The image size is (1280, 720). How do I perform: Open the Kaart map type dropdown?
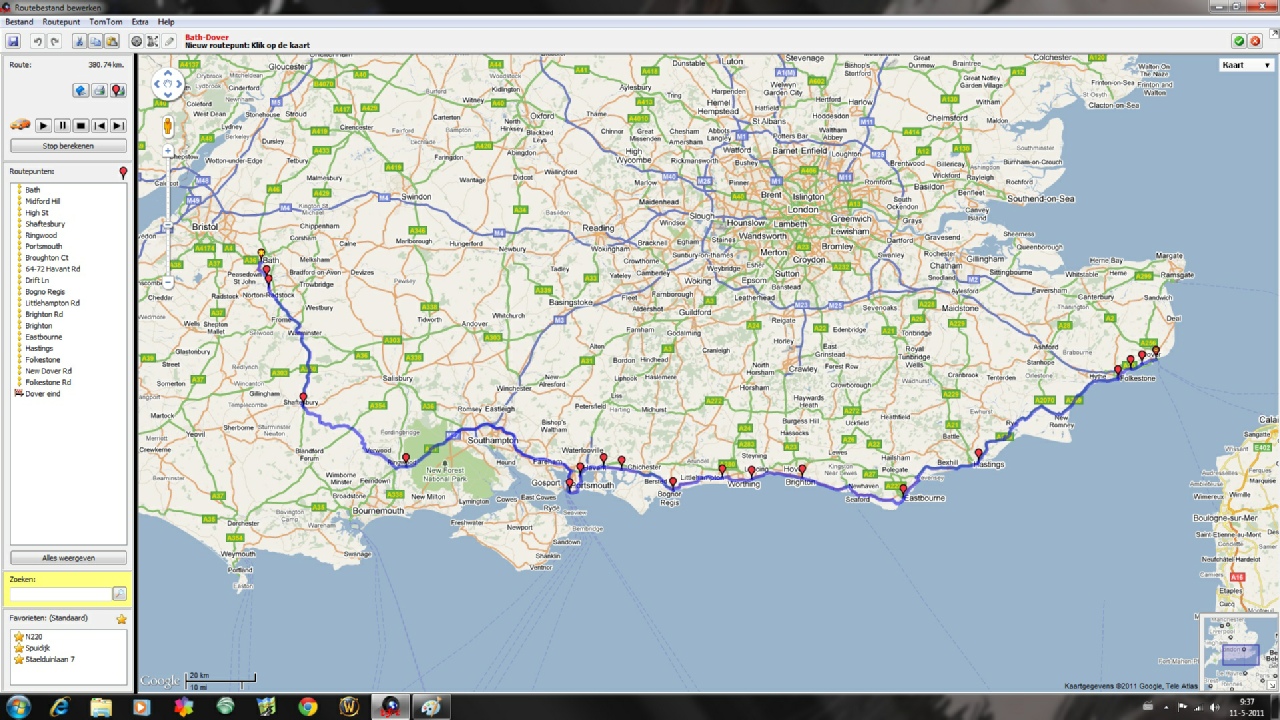tap(1245, 65)
